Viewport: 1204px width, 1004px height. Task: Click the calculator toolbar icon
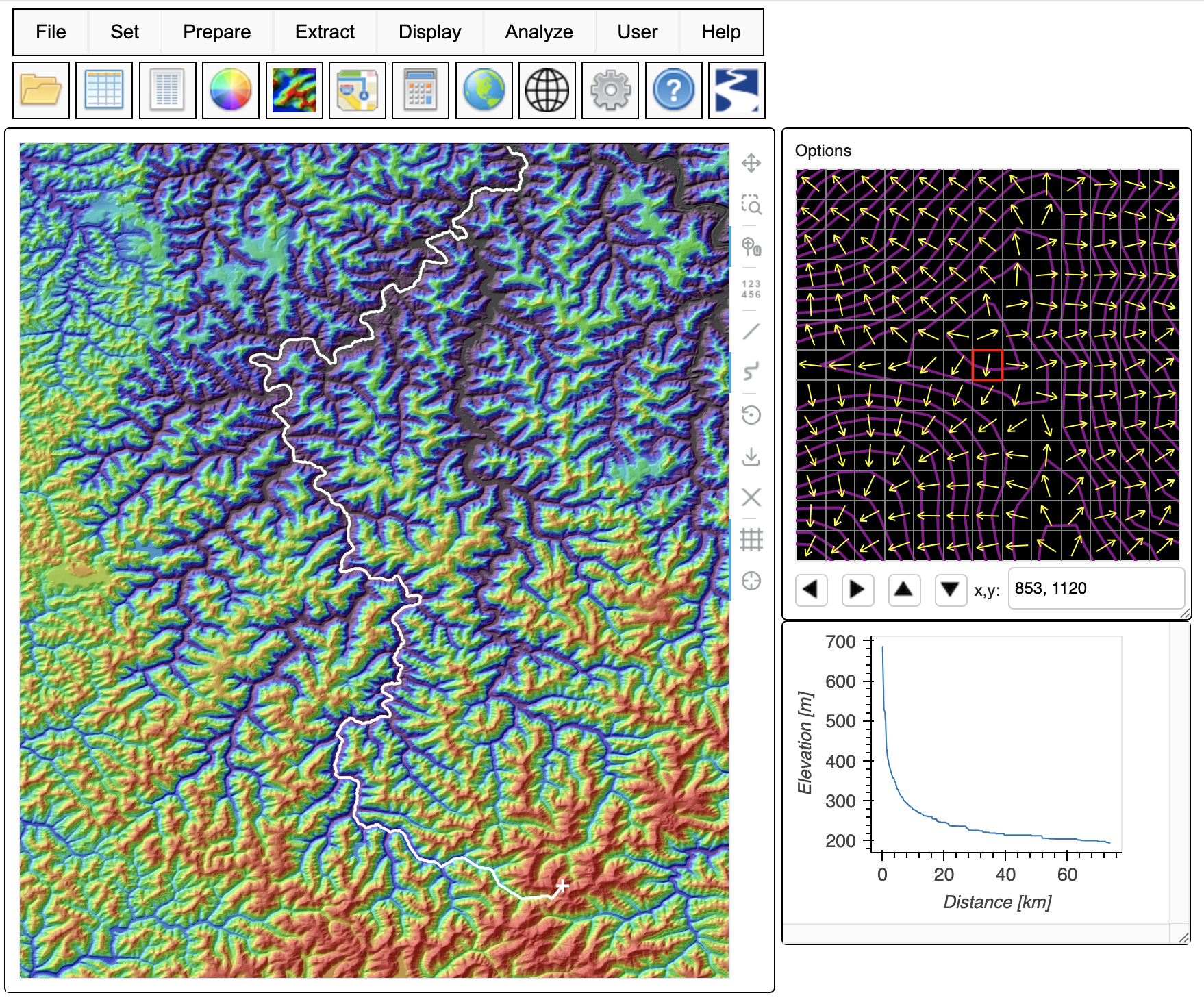(x=421, y=90)
